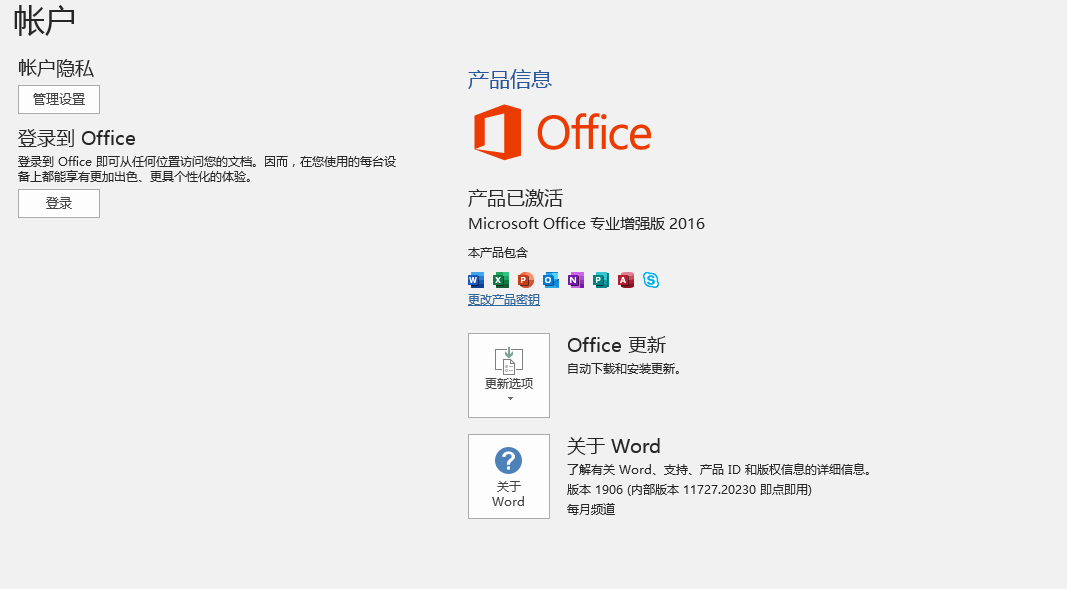The image size is (1067, 589).
Task: Click the 登录 sign-in button
Action: 59,203
